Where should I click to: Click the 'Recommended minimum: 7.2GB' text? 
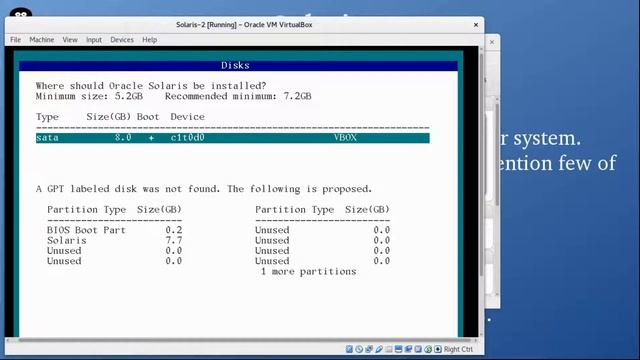(238, 96)
